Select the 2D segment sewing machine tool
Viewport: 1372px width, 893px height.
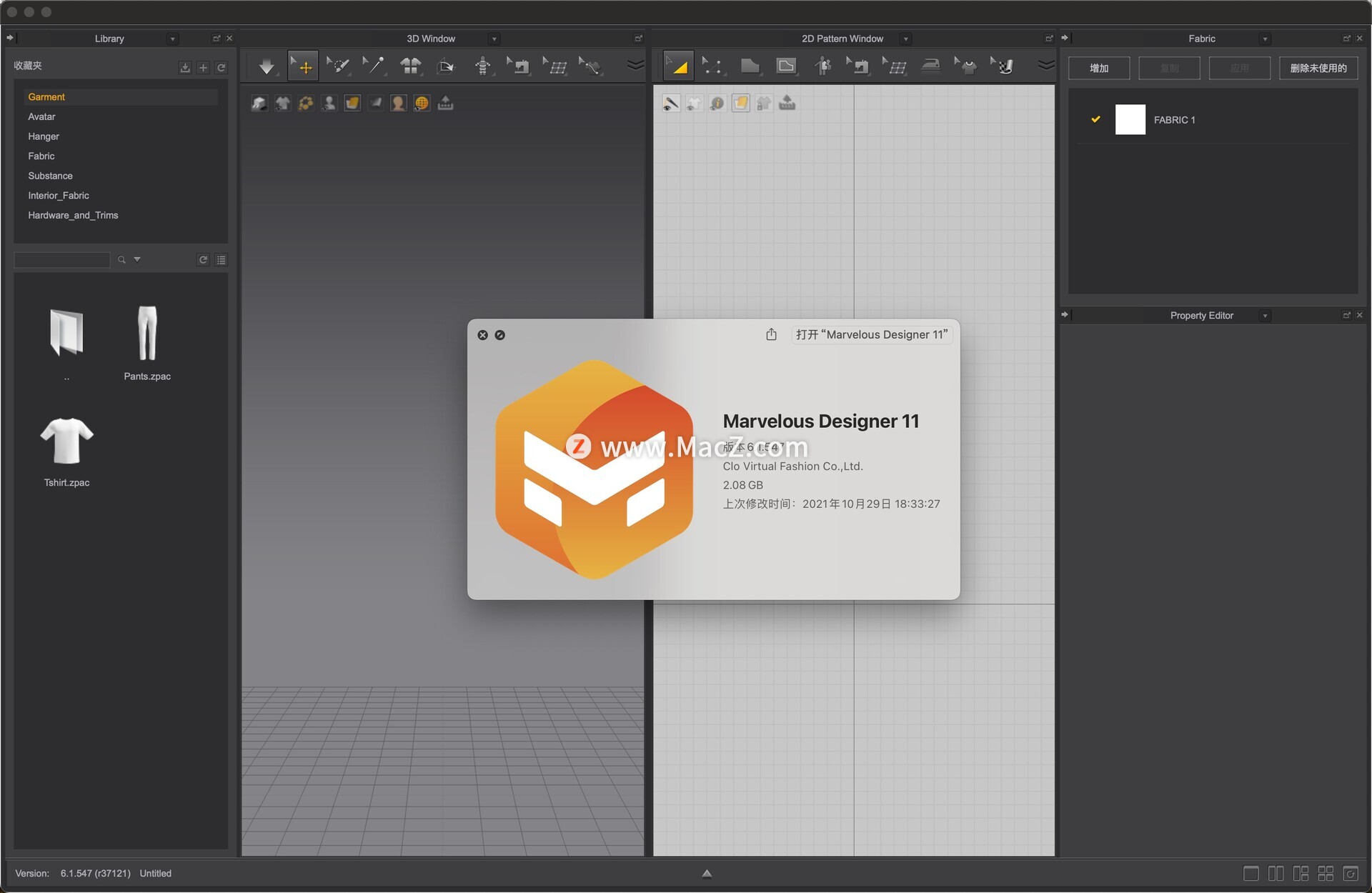tap(857, 66)
